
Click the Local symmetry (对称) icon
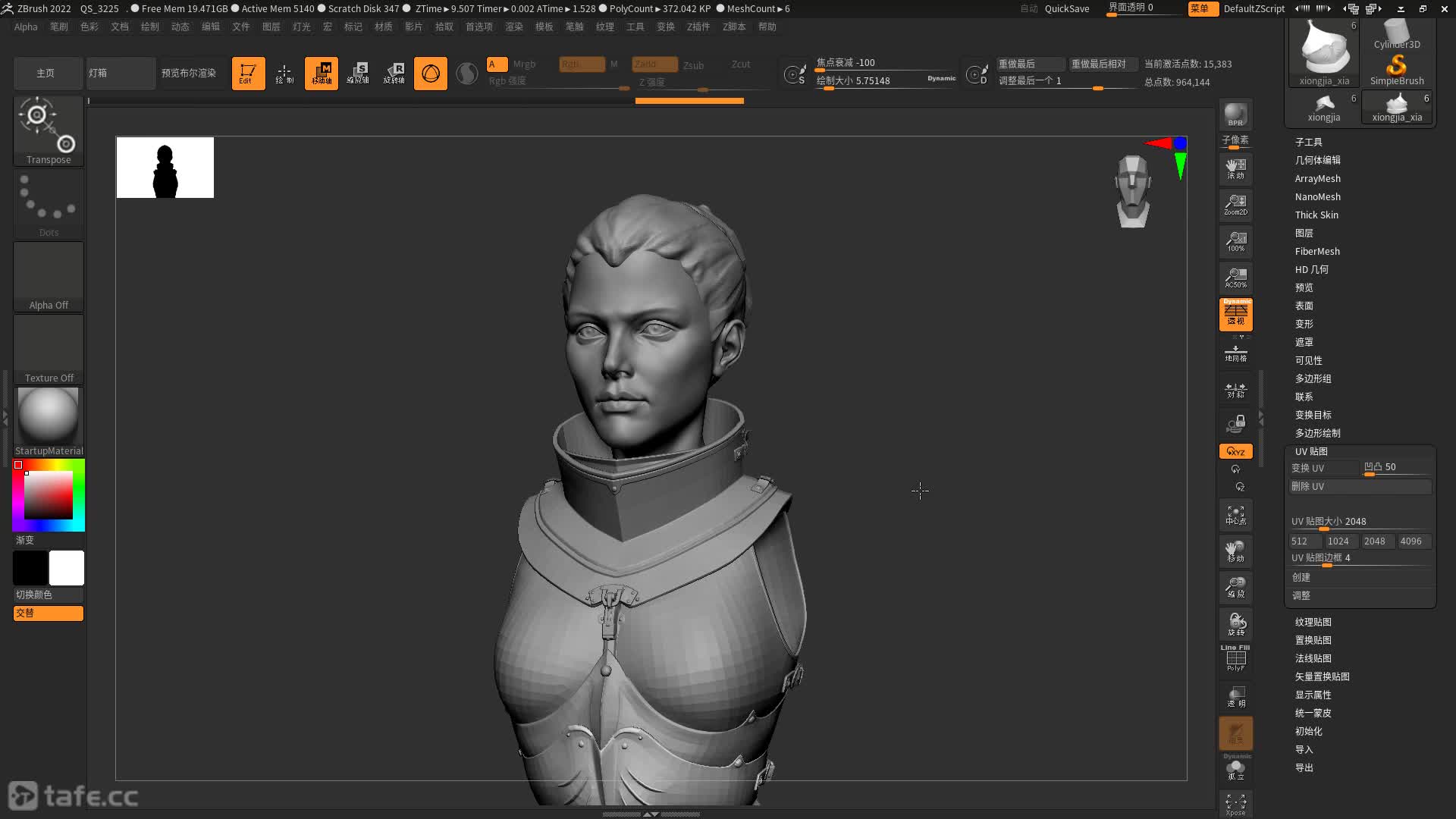(1235, 390)
